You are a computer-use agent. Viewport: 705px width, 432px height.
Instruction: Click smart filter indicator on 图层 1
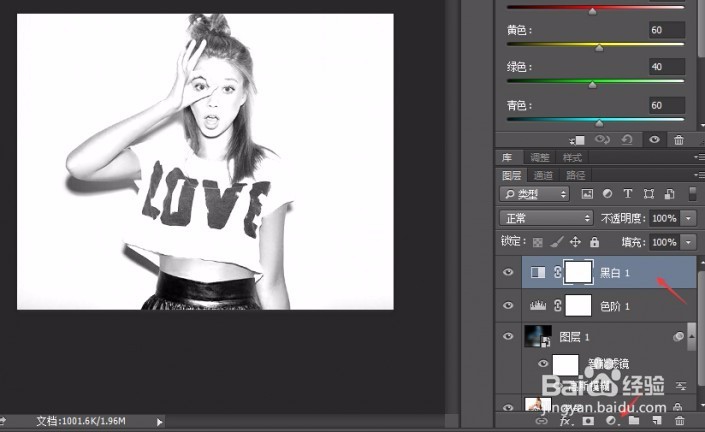coord(678,336)
